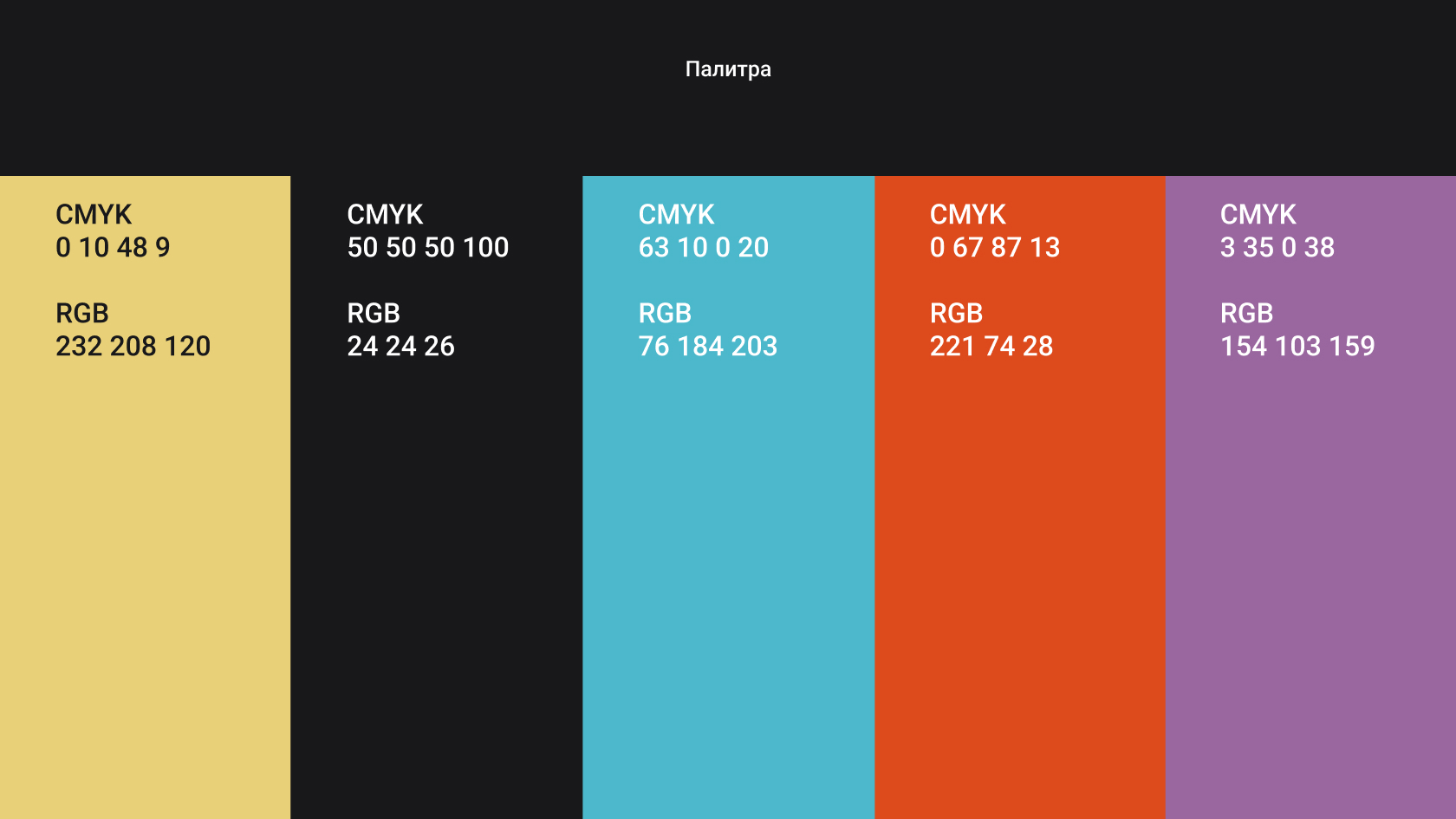Select the RGB value 76 184 203
This screenshot has width=1456, height=819.
[708, 347]
